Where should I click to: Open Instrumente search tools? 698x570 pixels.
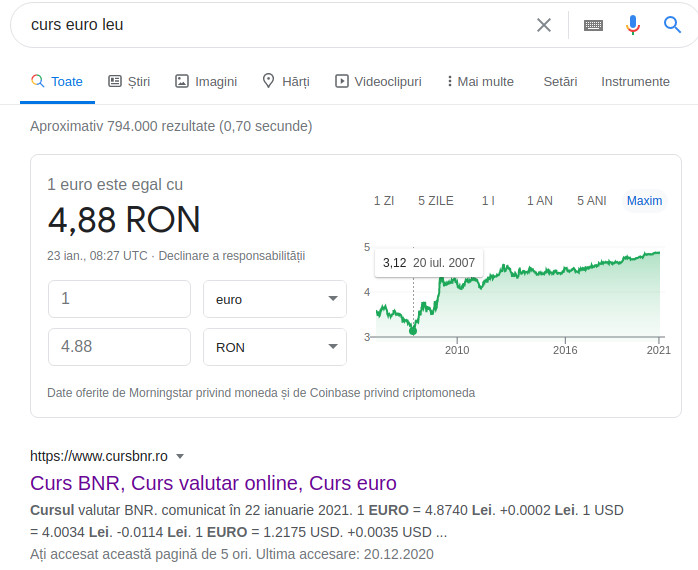click(635, 81)
